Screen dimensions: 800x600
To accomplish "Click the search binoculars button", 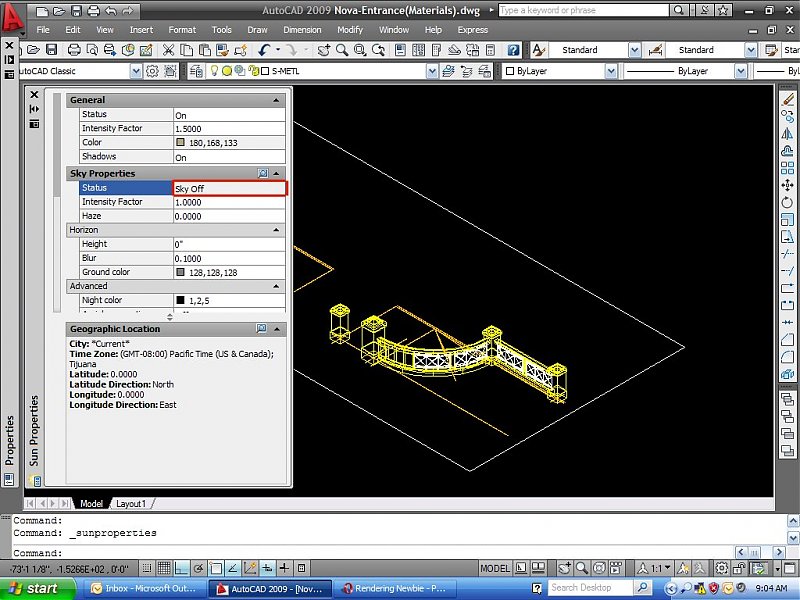I will tap(678, 10).
